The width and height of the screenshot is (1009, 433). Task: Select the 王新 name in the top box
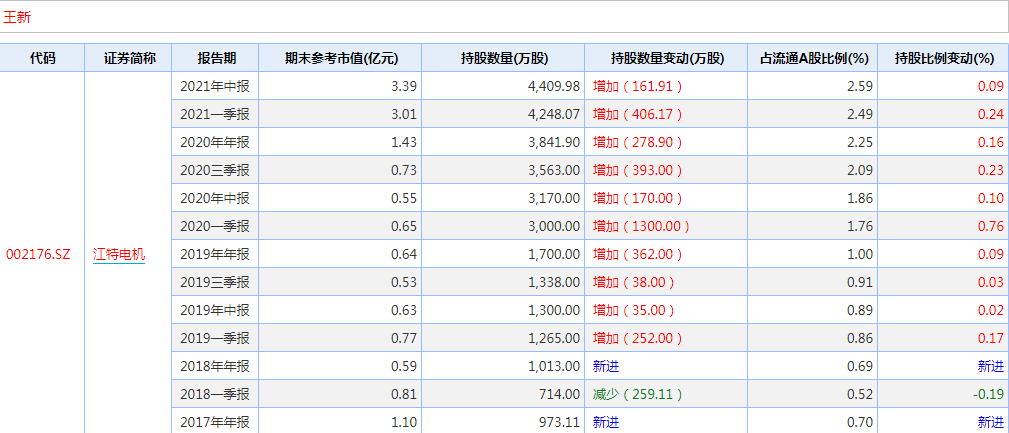(x=17, y=17)
